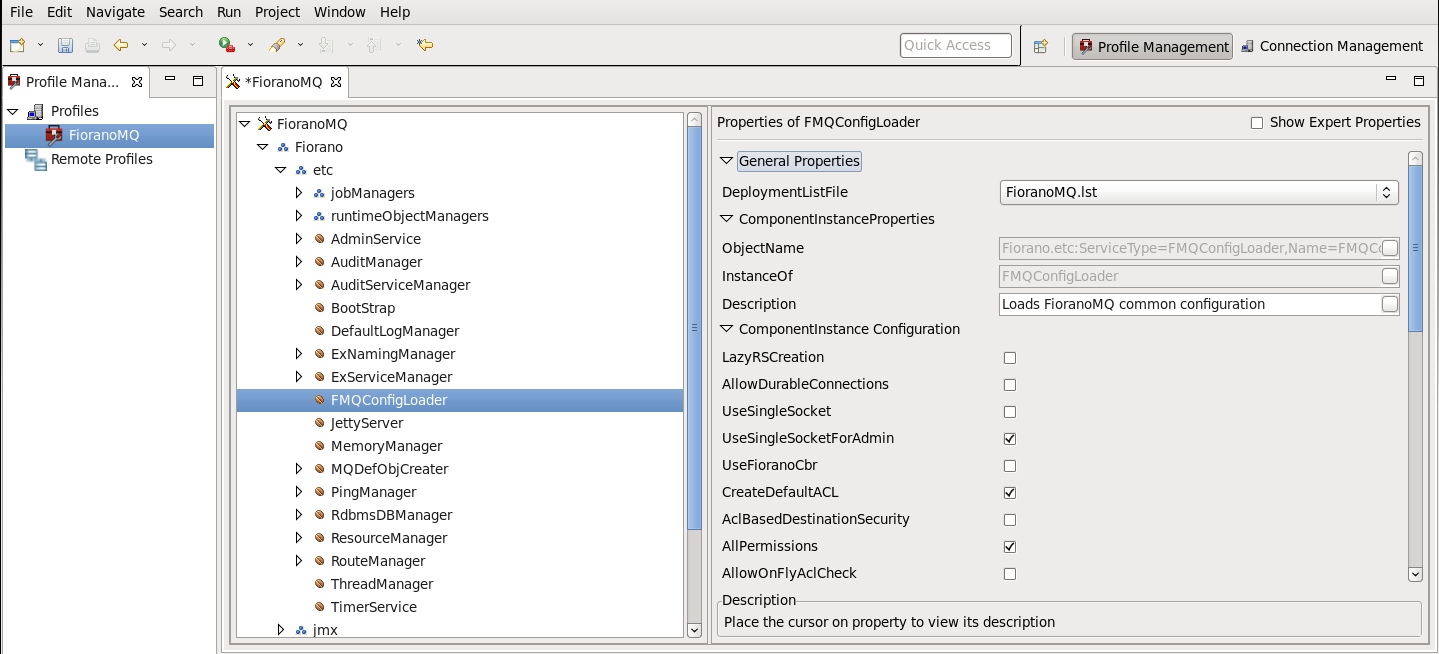Viewport: 1439px width, 654px height.
Task: Uncheck the CreateDefaultACL checkbox
Action: pyautogui.click(x=1010, y=493)
